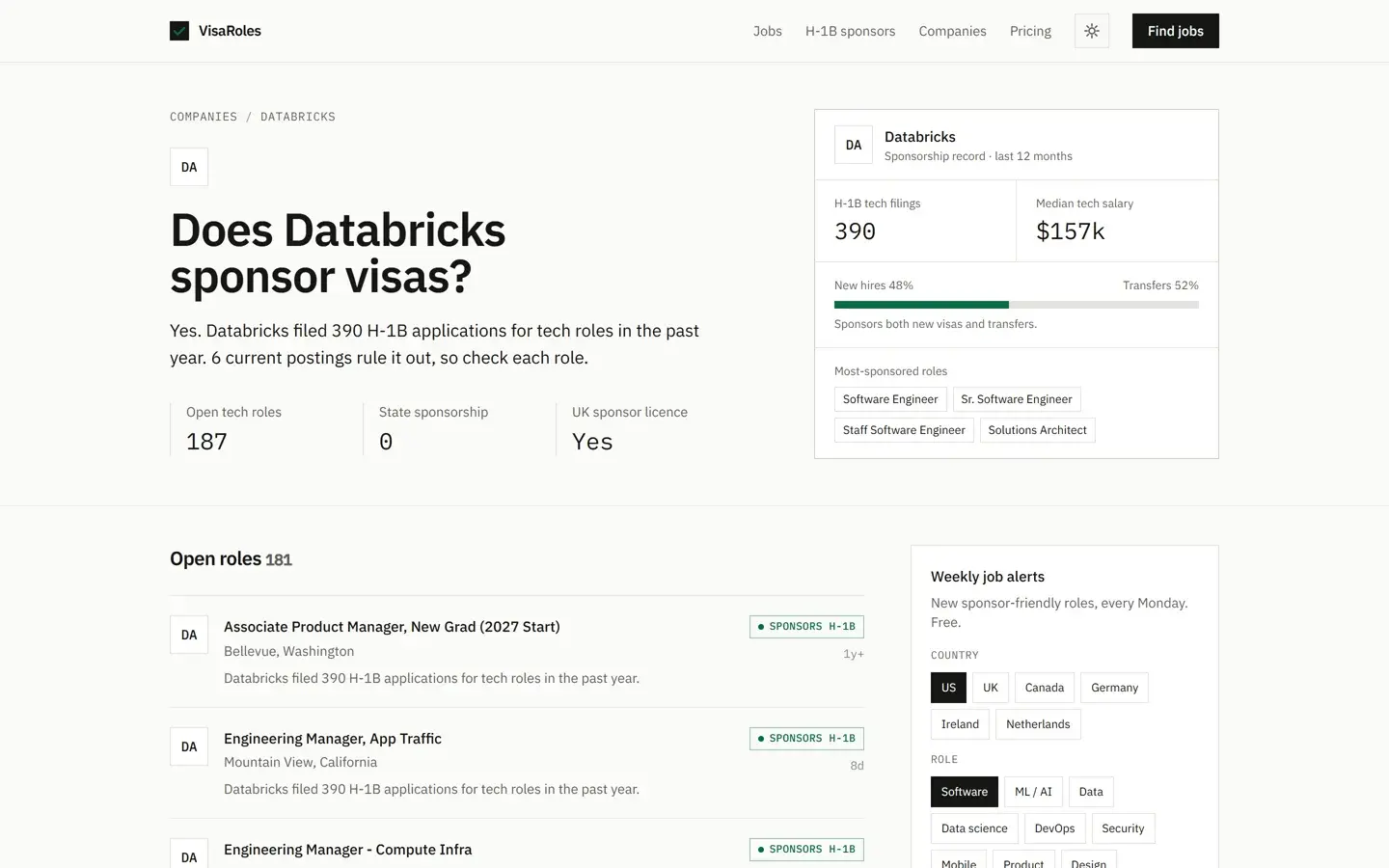
Task: Open the Pricing nav item
Action: (1030, 31)
